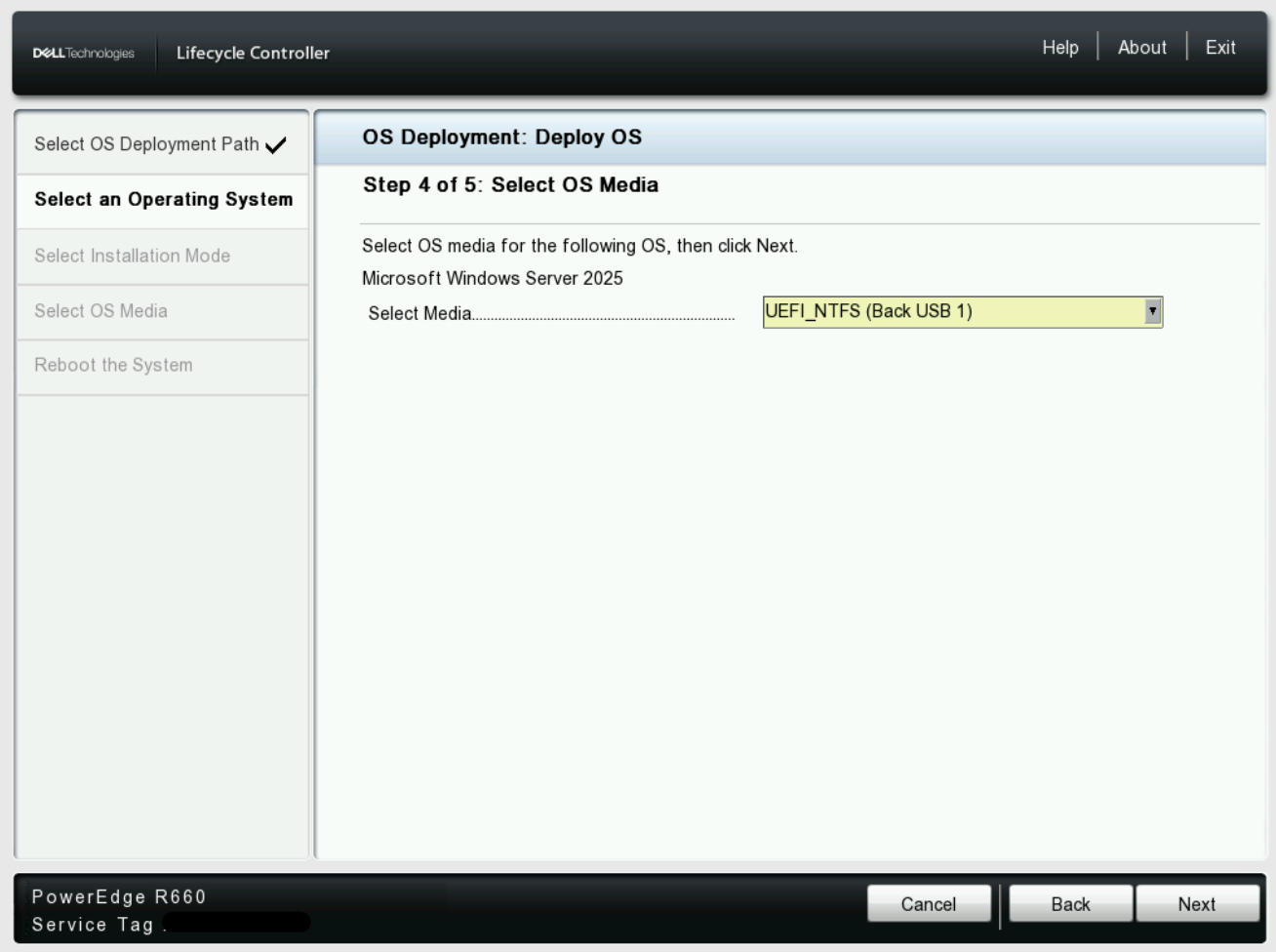Click the 'Select Media' label
Viewport: 1276px width, 952px height.
(419, 313)
